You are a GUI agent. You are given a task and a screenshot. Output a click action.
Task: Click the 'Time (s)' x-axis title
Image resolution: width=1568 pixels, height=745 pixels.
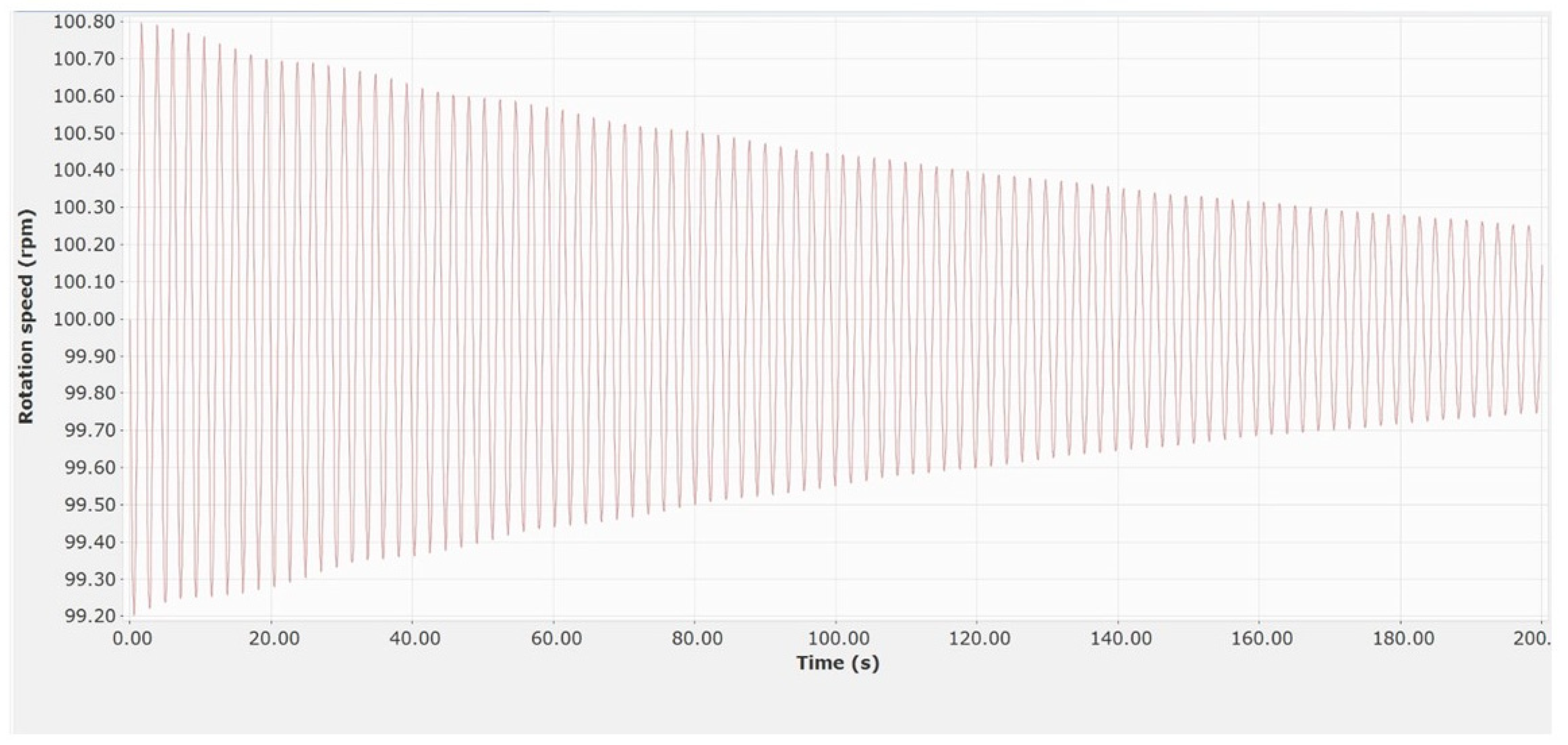(838, 663)
